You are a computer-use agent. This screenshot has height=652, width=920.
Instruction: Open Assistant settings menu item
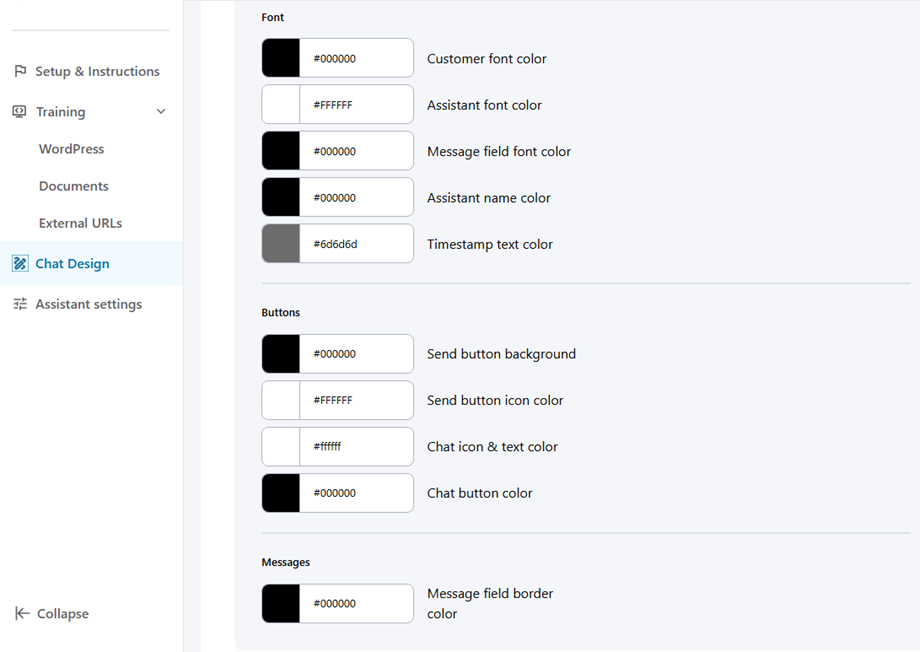(x=88, y=304)
